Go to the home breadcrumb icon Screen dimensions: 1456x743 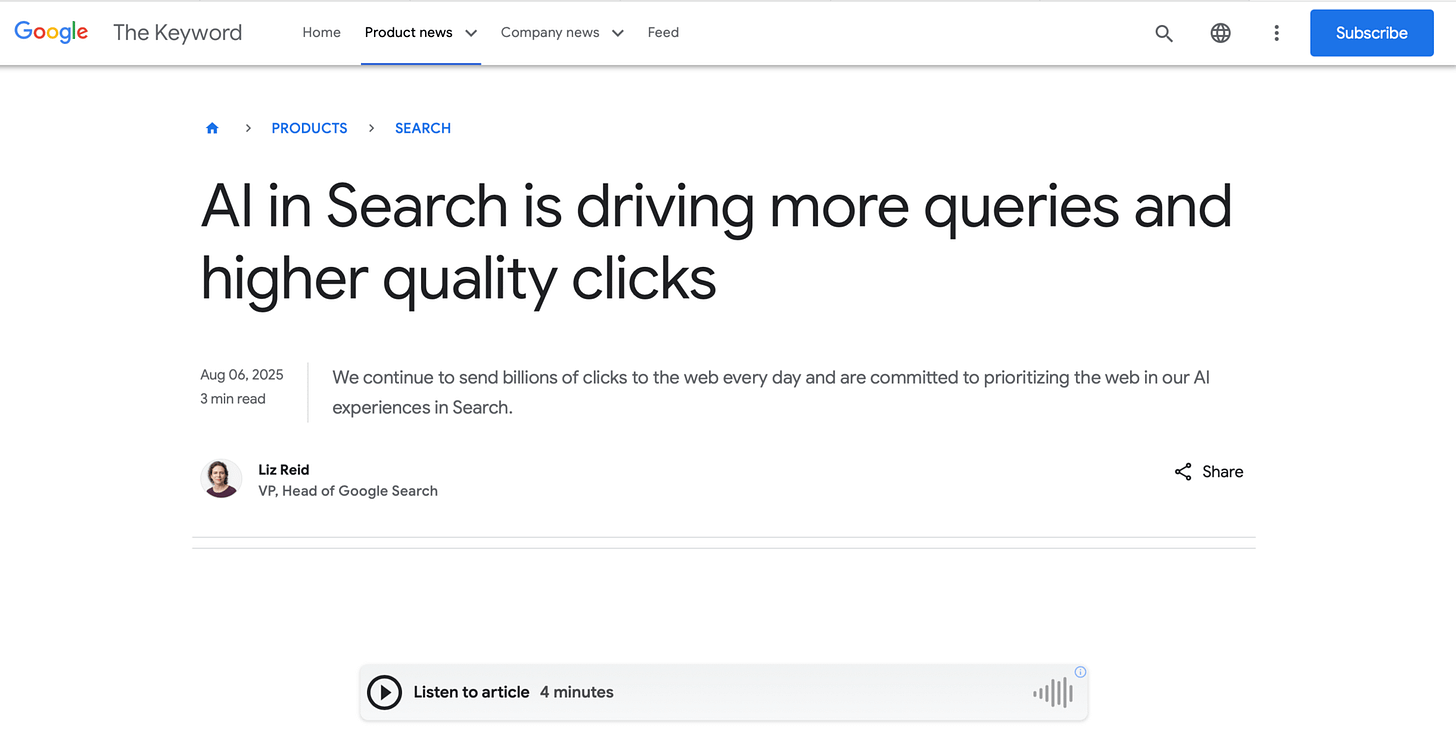212,128
